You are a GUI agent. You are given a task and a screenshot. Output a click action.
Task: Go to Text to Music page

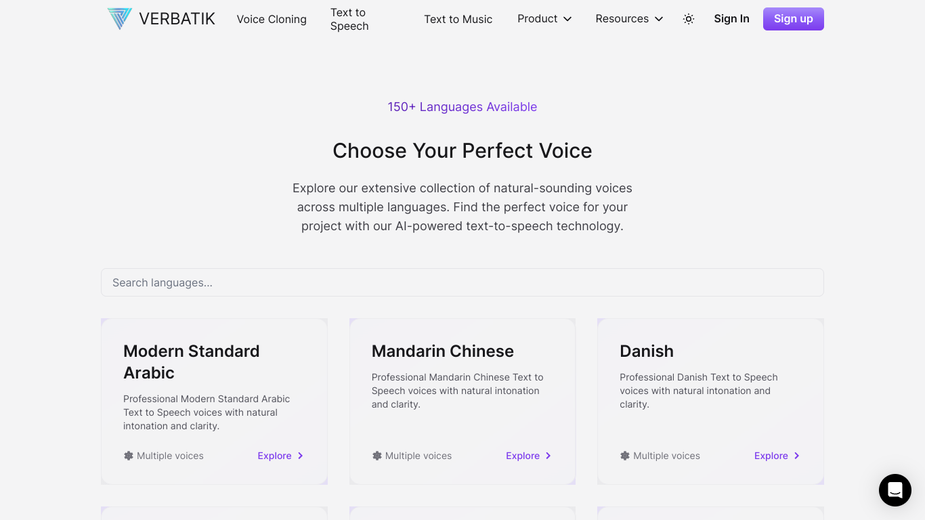coord(458,19)
